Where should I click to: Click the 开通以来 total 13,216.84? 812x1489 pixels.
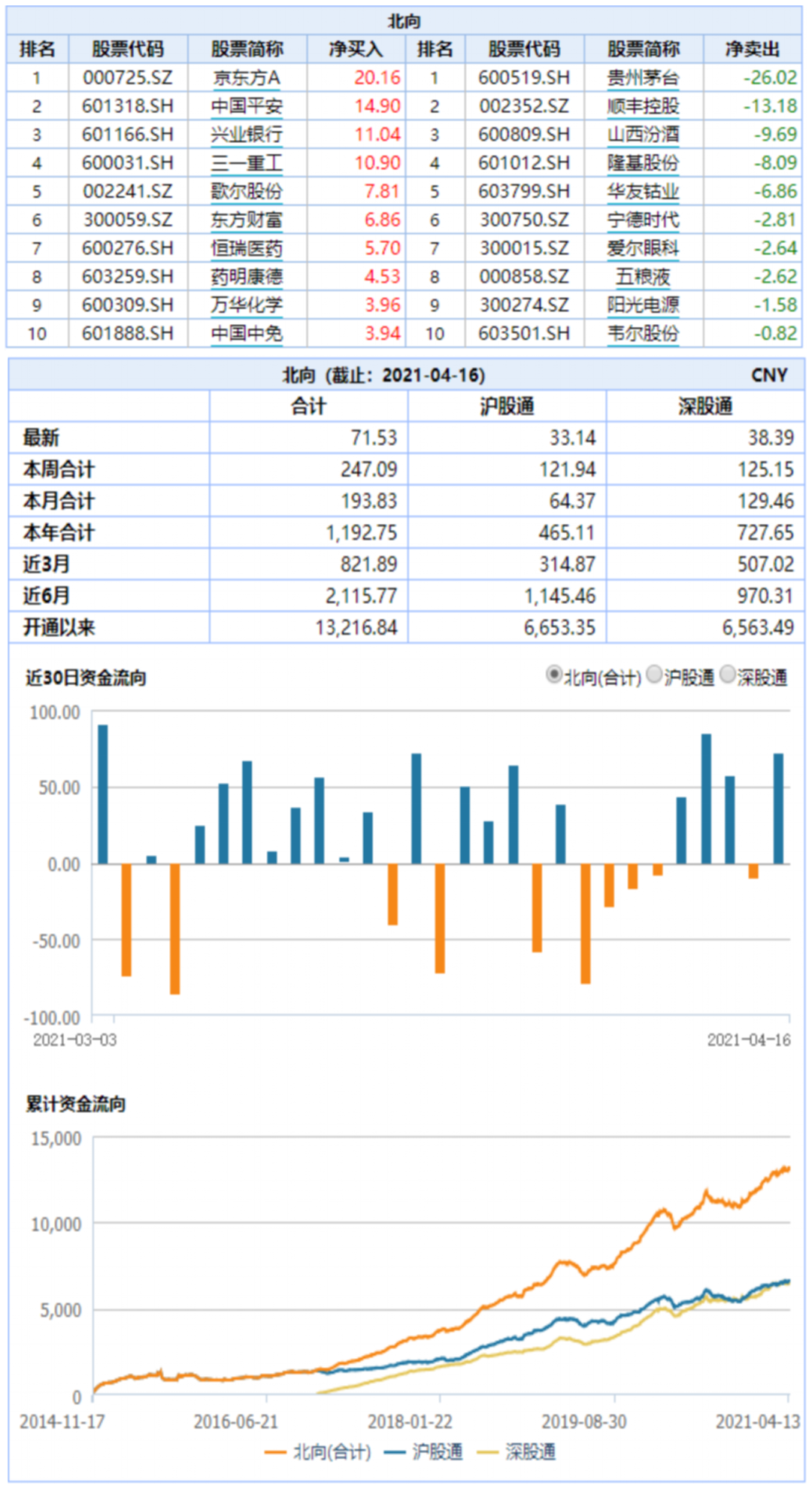pos(356,627)
